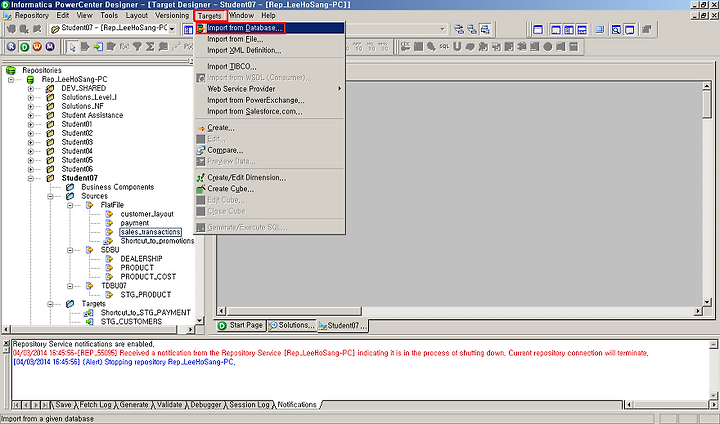Open the Debugger output tab
The height and width of the screenshot is (424, 720).
[x=206, y=405]
